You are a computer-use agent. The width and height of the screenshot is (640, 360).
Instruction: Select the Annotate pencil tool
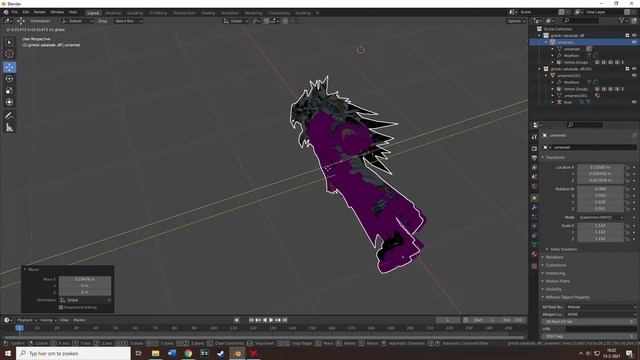pyautogui.click(x=9, y=116)
